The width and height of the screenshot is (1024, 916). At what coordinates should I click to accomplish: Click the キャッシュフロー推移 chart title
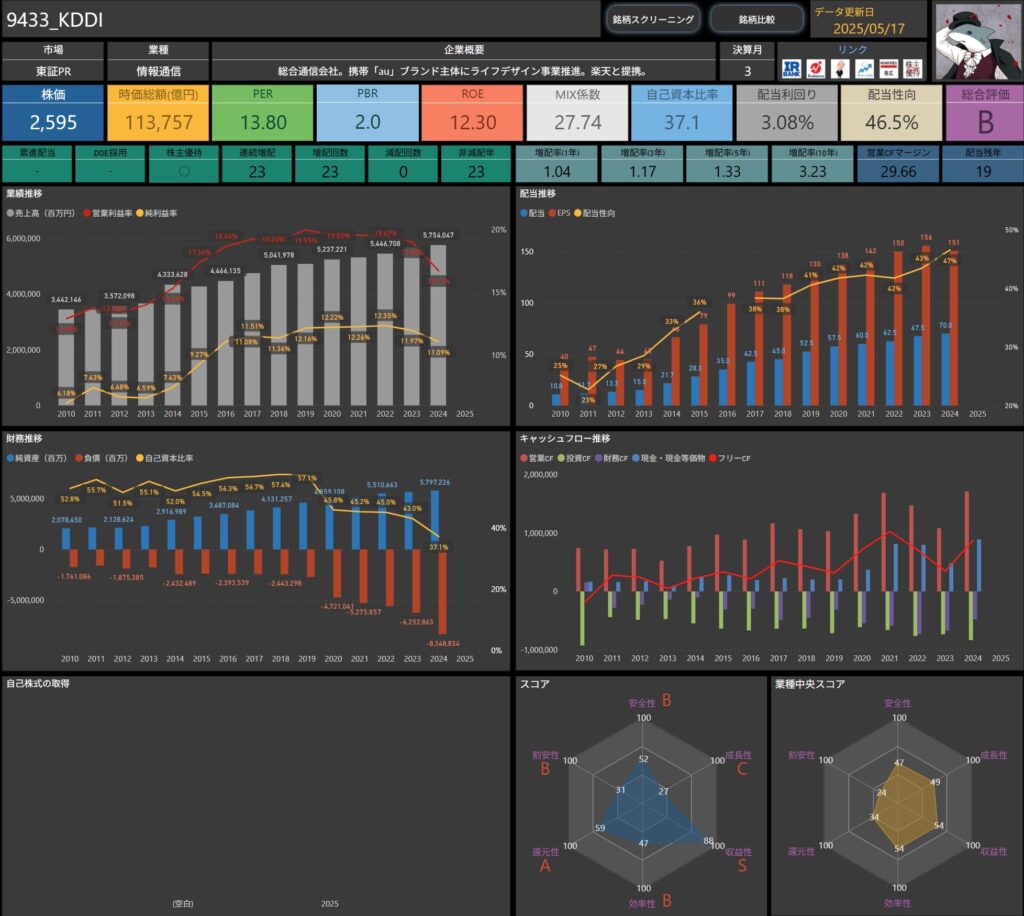565,439
